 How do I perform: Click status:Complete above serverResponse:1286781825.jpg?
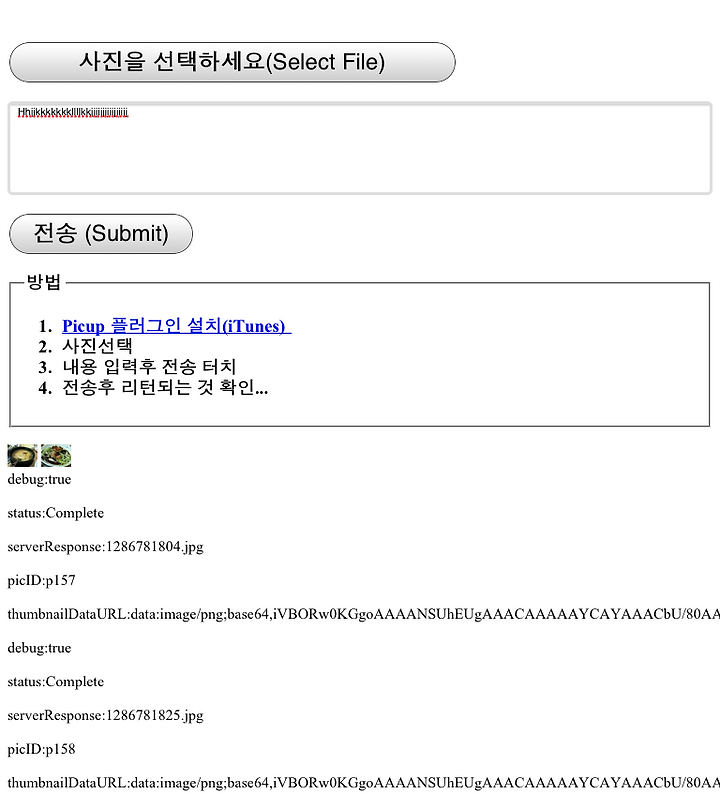click(56, 682)
